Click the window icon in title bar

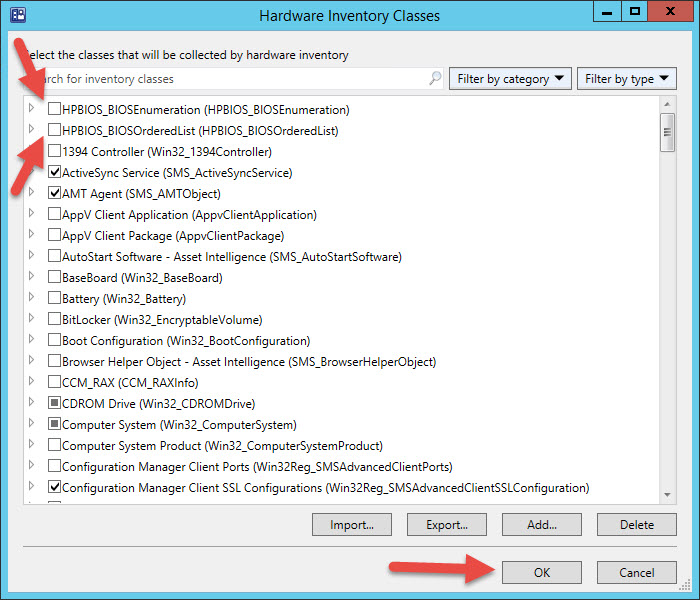17,15
